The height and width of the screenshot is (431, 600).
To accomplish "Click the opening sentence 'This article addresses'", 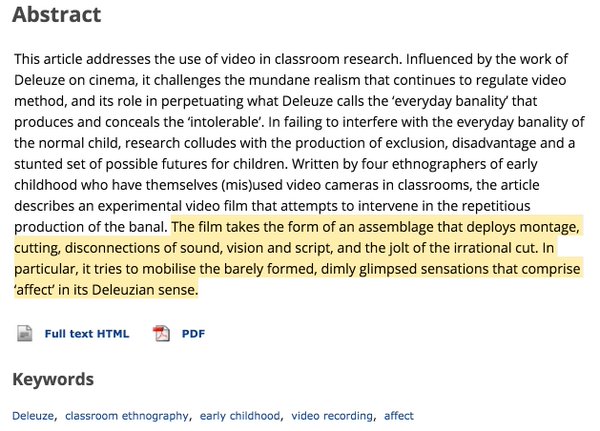I will point(82,59).
